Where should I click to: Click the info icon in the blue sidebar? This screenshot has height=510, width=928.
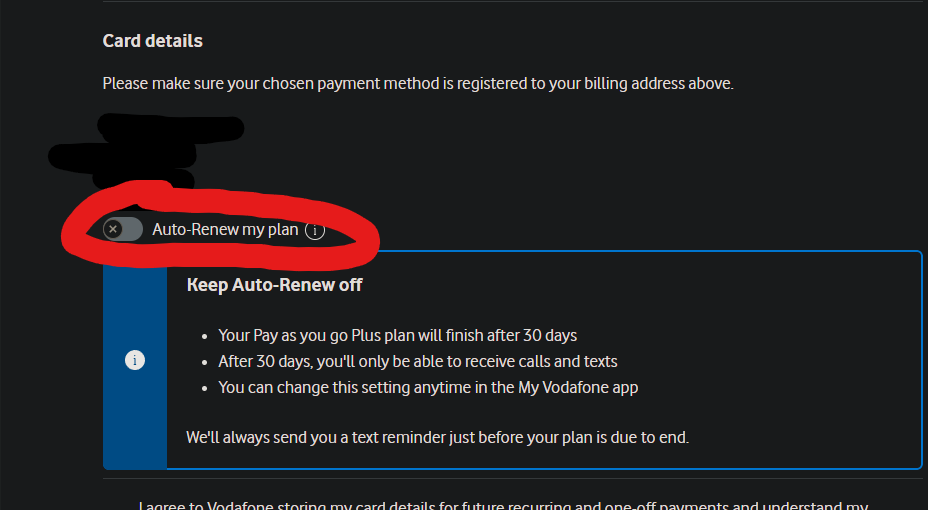135,360
